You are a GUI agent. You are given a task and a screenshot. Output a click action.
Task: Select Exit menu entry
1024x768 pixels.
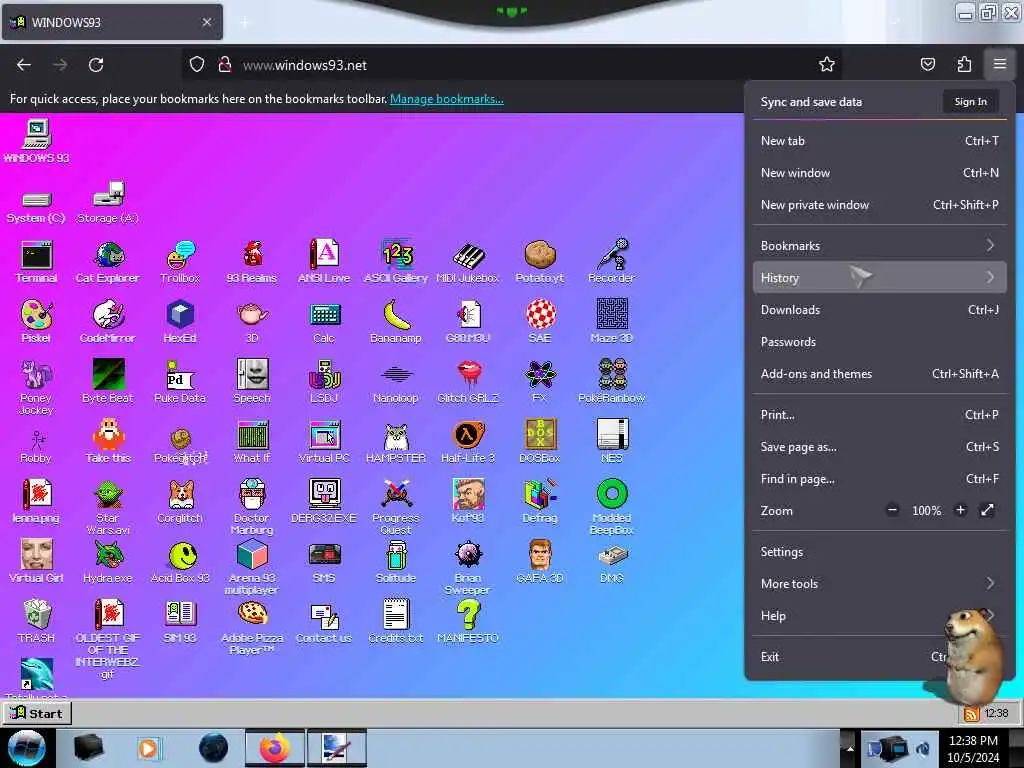coord(879,657)
